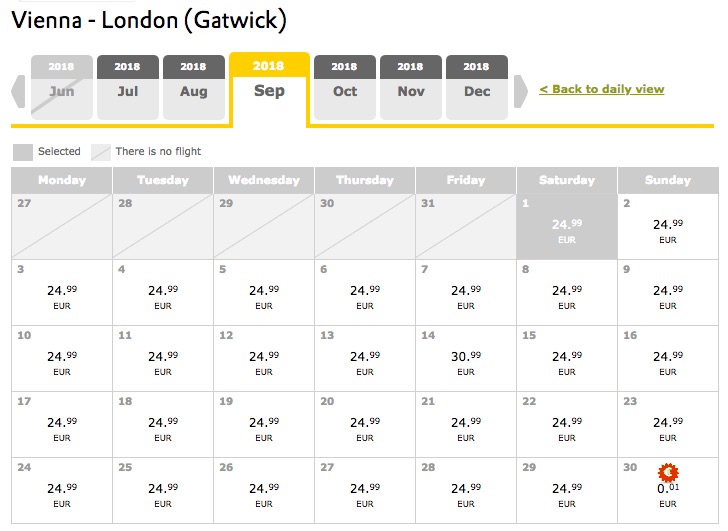Pick the Sunday 2 September fare
Viewport: 728px width, 531px height.
[x=668, y=227]
